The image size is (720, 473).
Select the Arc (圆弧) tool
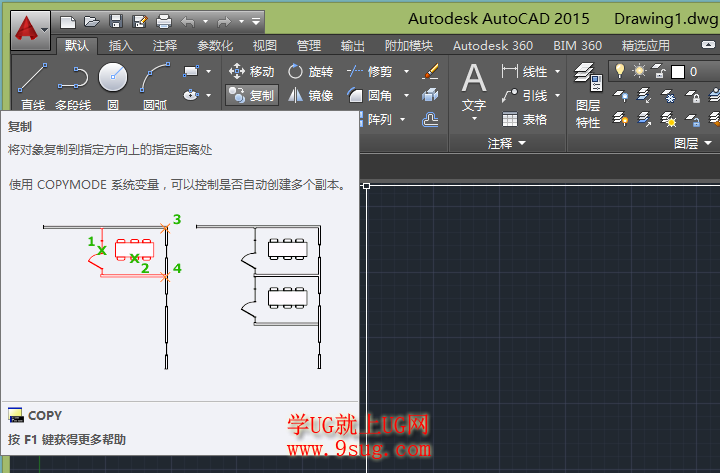[x=155, y=86]
